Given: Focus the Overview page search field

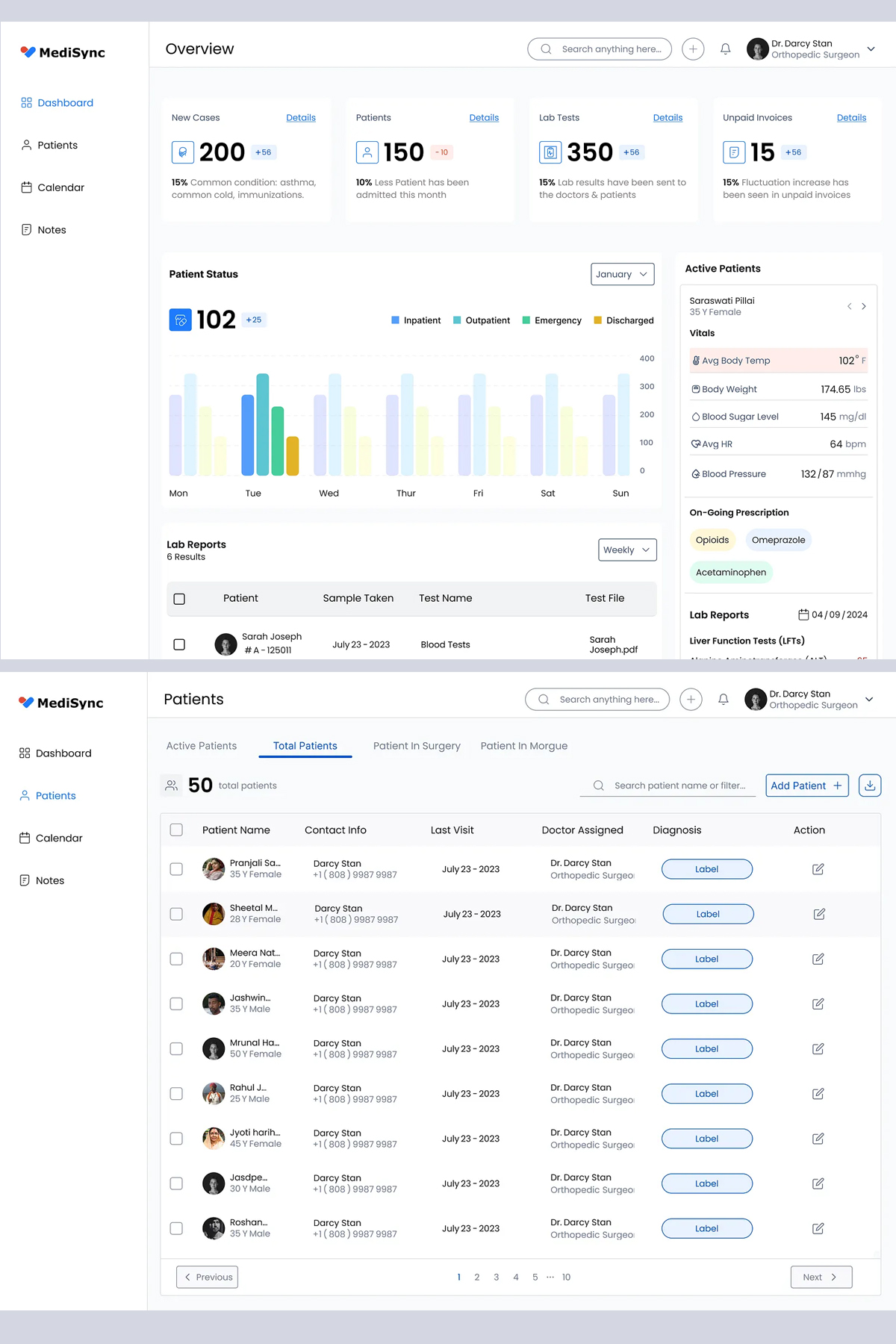Looking at the screenshot, I should tap(600, 49).
